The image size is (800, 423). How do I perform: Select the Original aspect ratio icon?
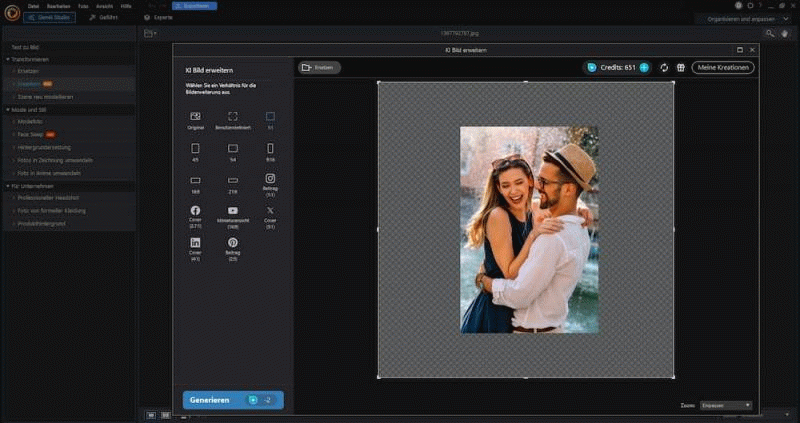pyautogui.click(x=195, y=116)
